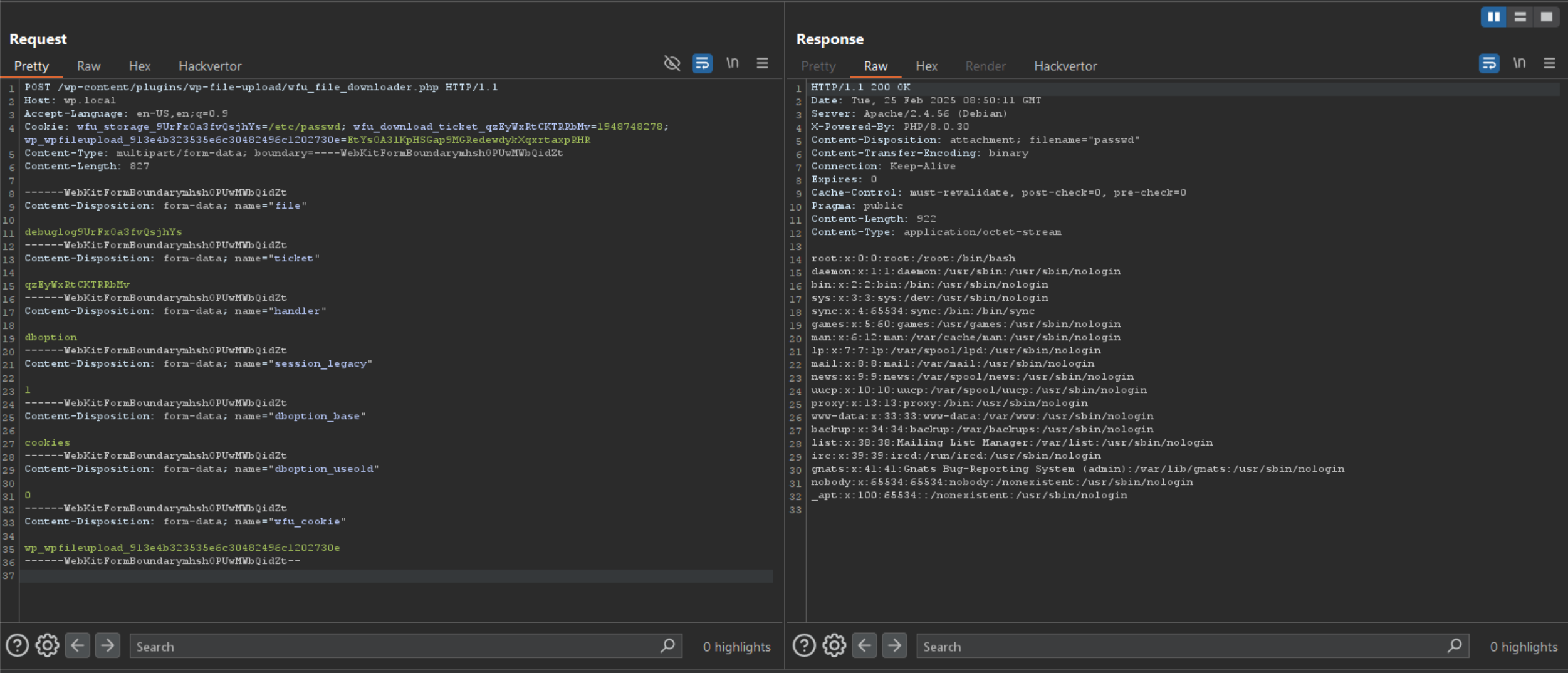Open help icon under Request panel

17,645
